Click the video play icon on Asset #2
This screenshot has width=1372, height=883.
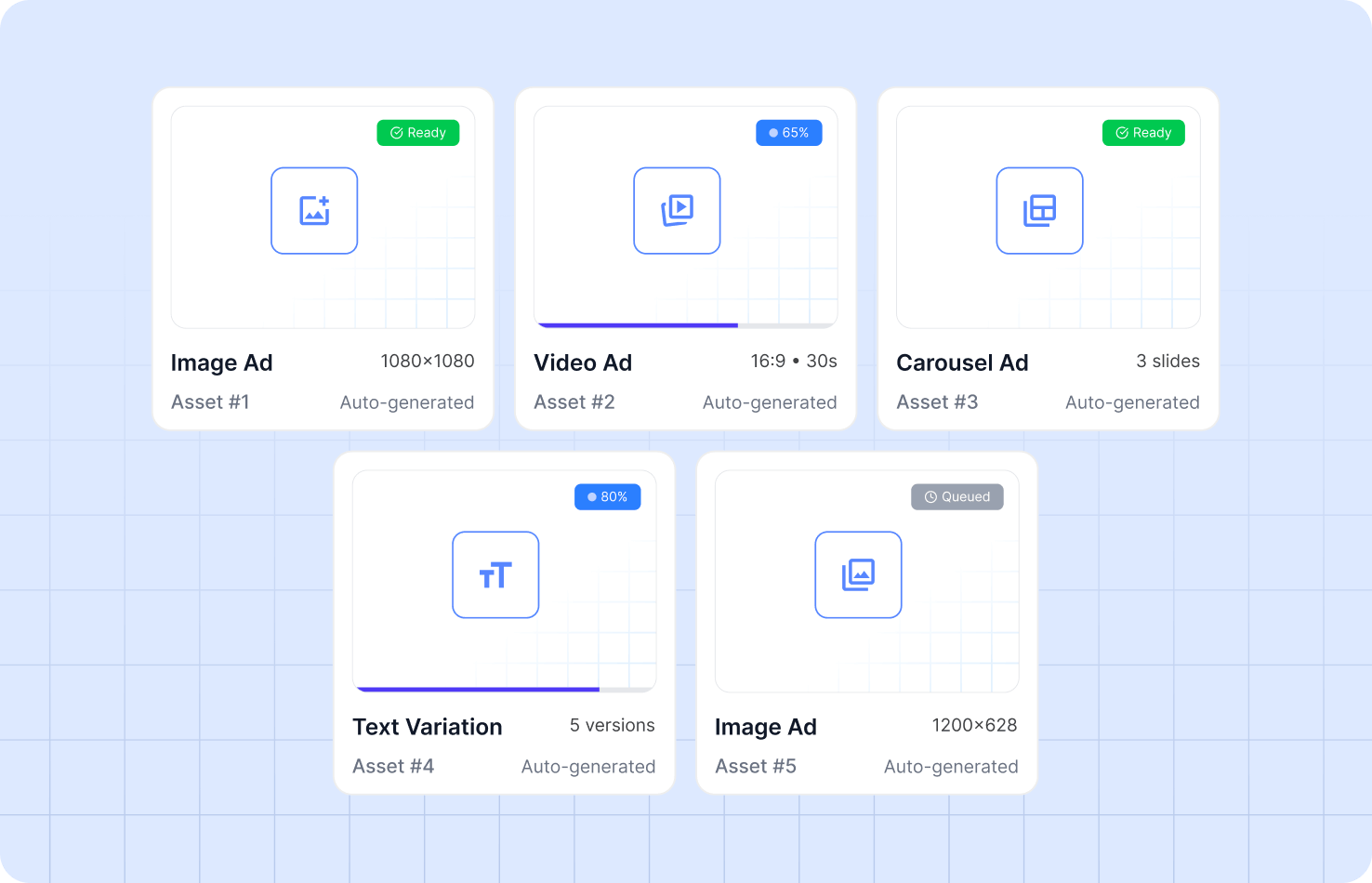pyautogui.click(x=677, y=211)
